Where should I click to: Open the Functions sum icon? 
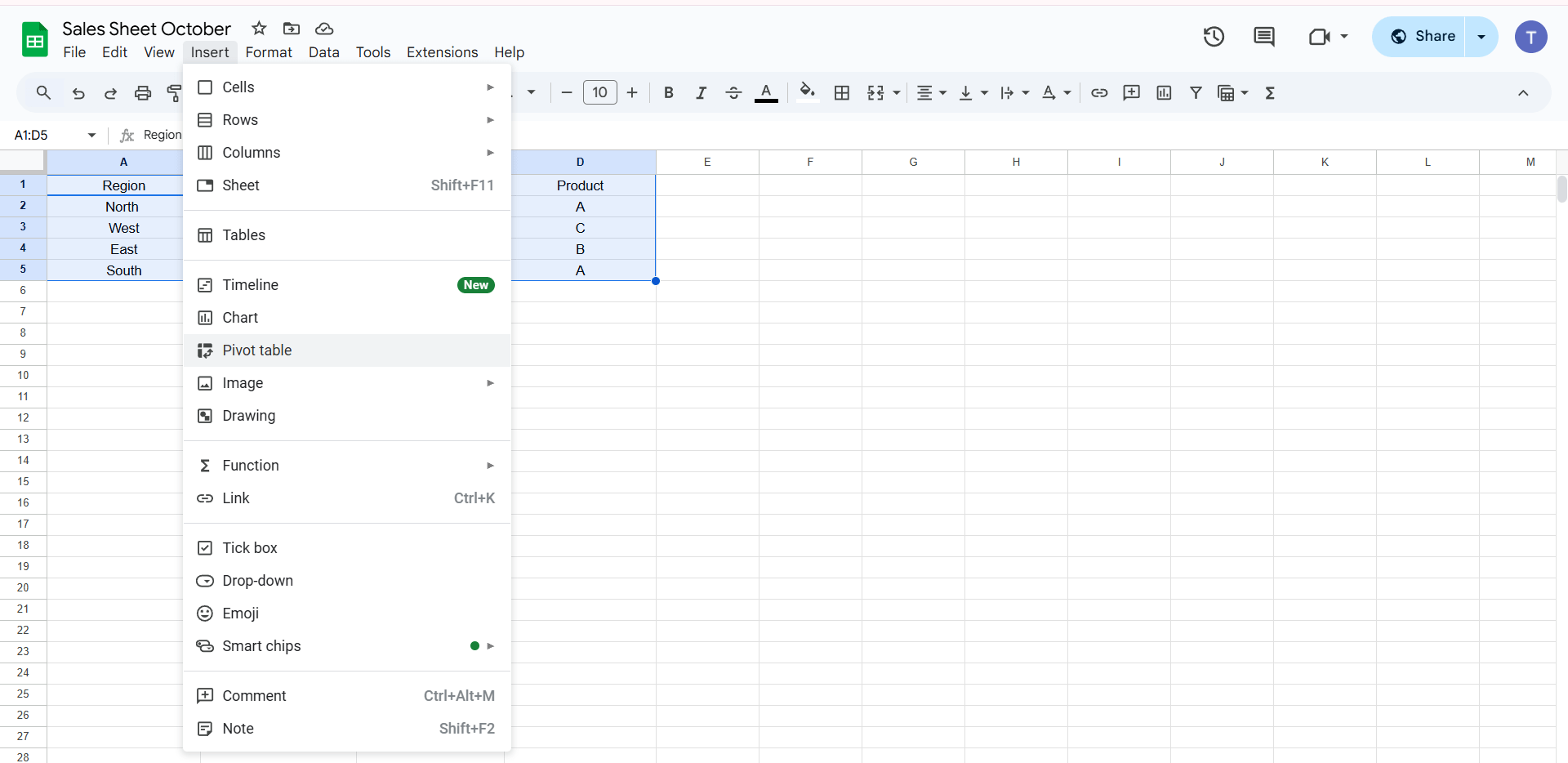coord(1270,92)
